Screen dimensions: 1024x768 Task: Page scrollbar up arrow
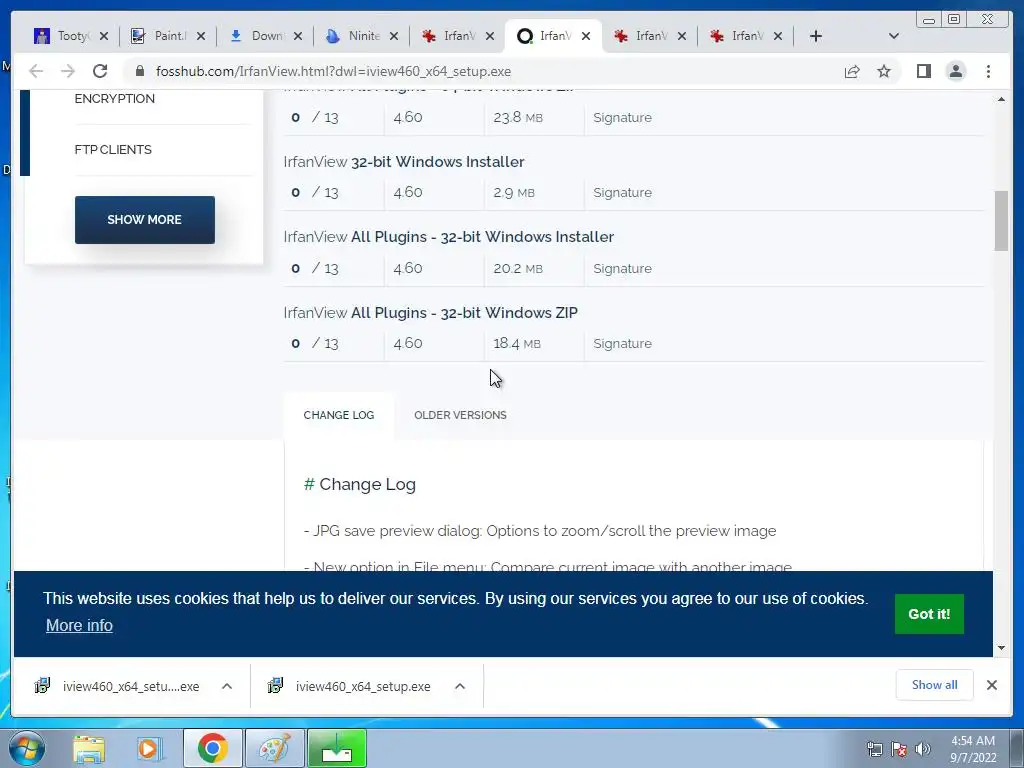point(1001,99)
